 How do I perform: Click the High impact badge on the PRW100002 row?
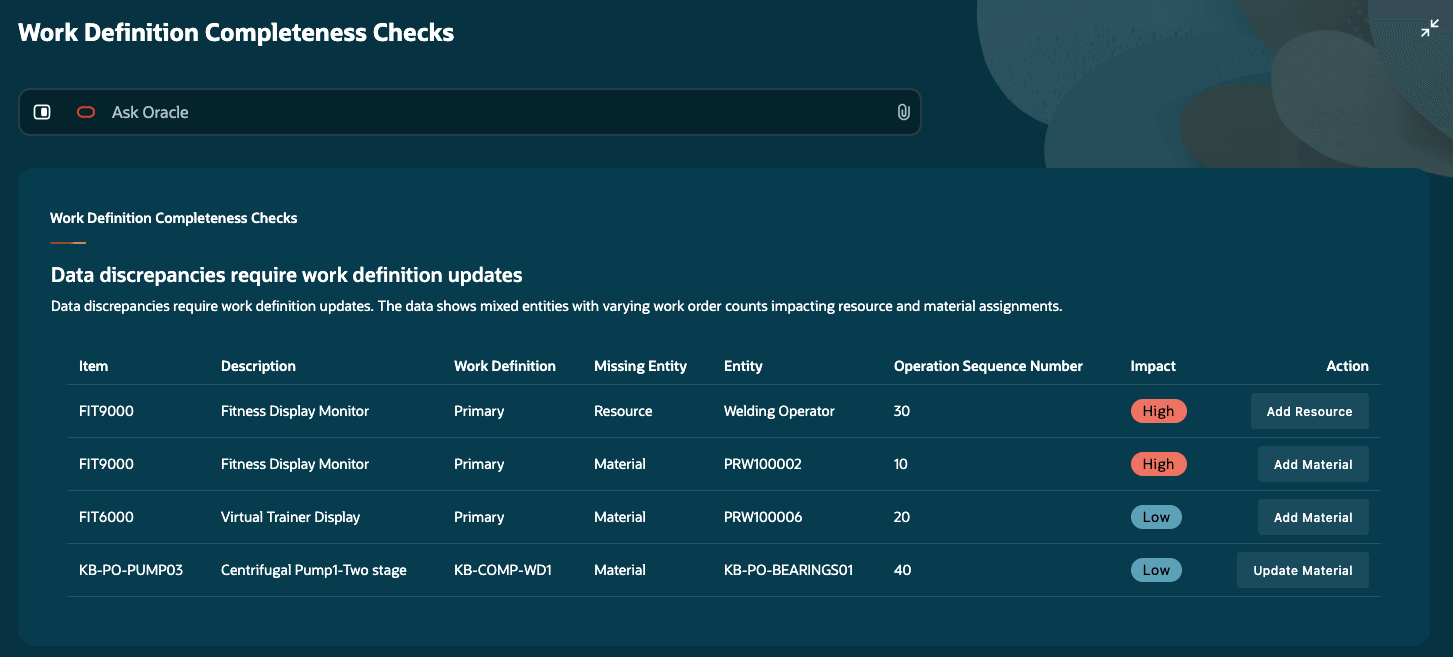pyautogui.click(x=1158, y=464)
